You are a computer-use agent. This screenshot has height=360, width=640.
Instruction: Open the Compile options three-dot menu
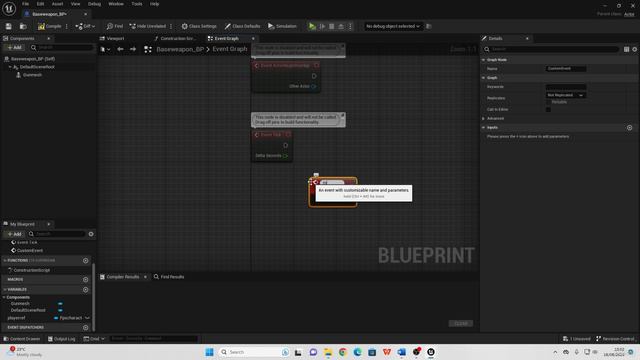pyautogui.click(x=67, y=26)
